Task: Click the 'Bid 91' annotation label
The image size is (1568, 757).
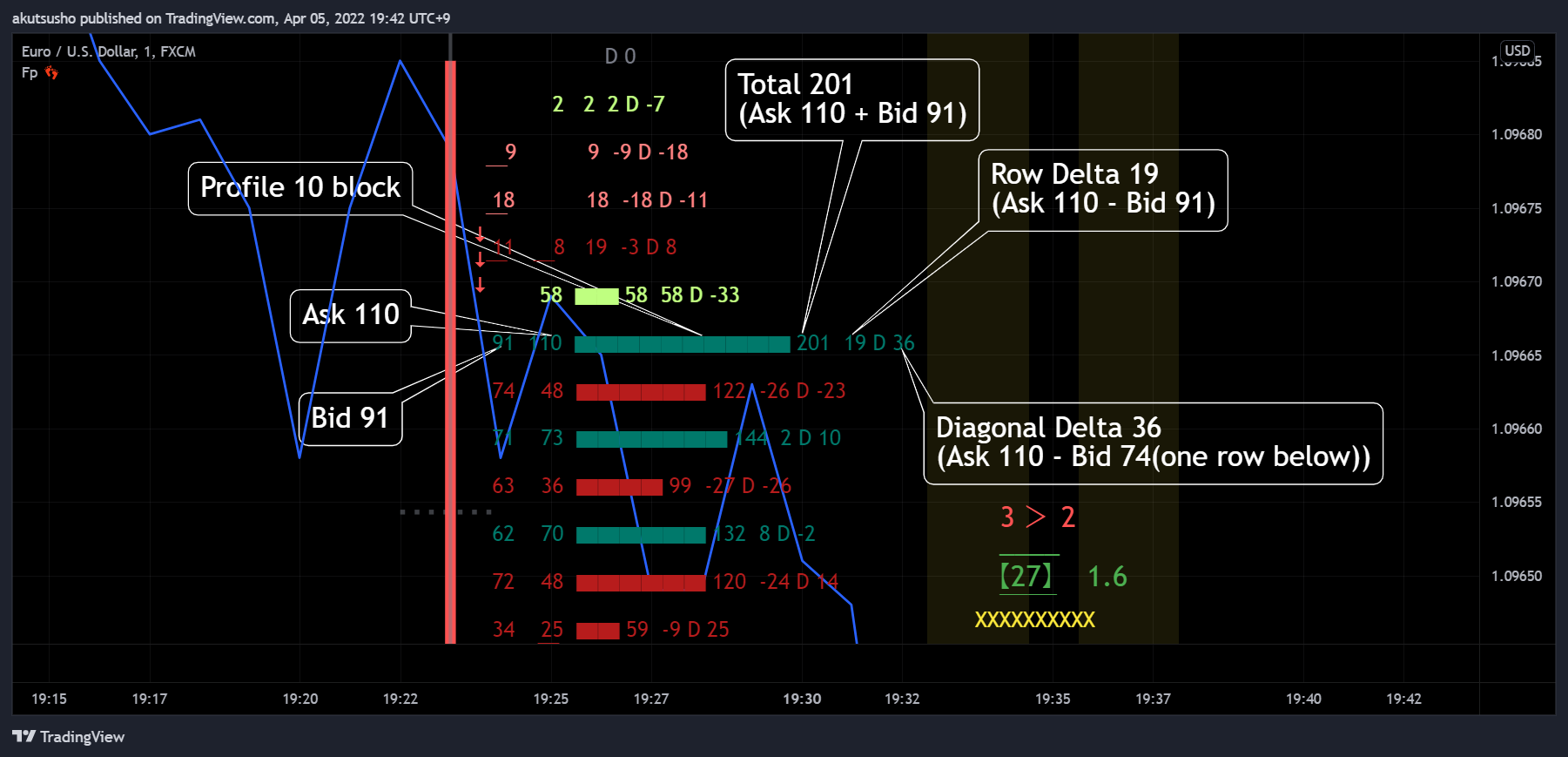Action: (x=350, y=418)
